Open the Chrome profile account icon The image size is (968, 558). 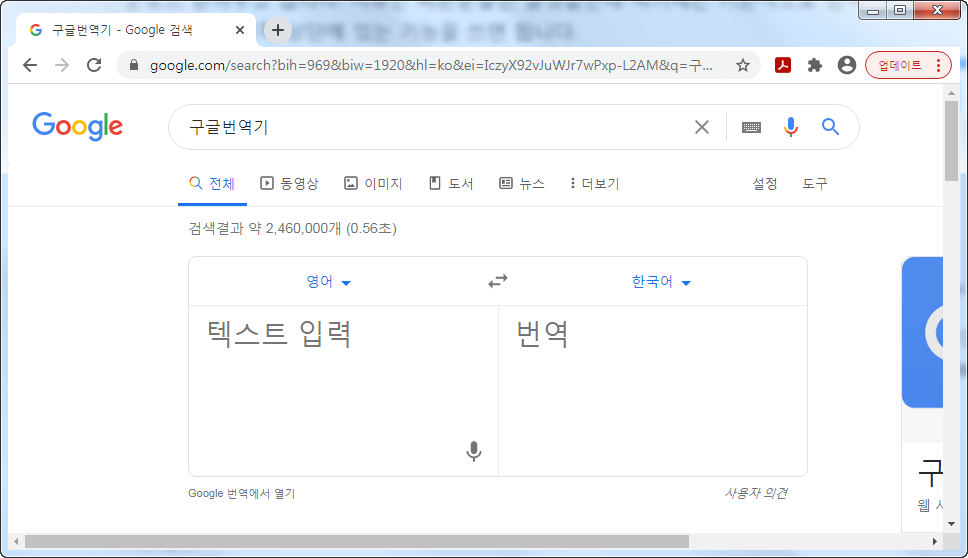(x=847, y=65)
